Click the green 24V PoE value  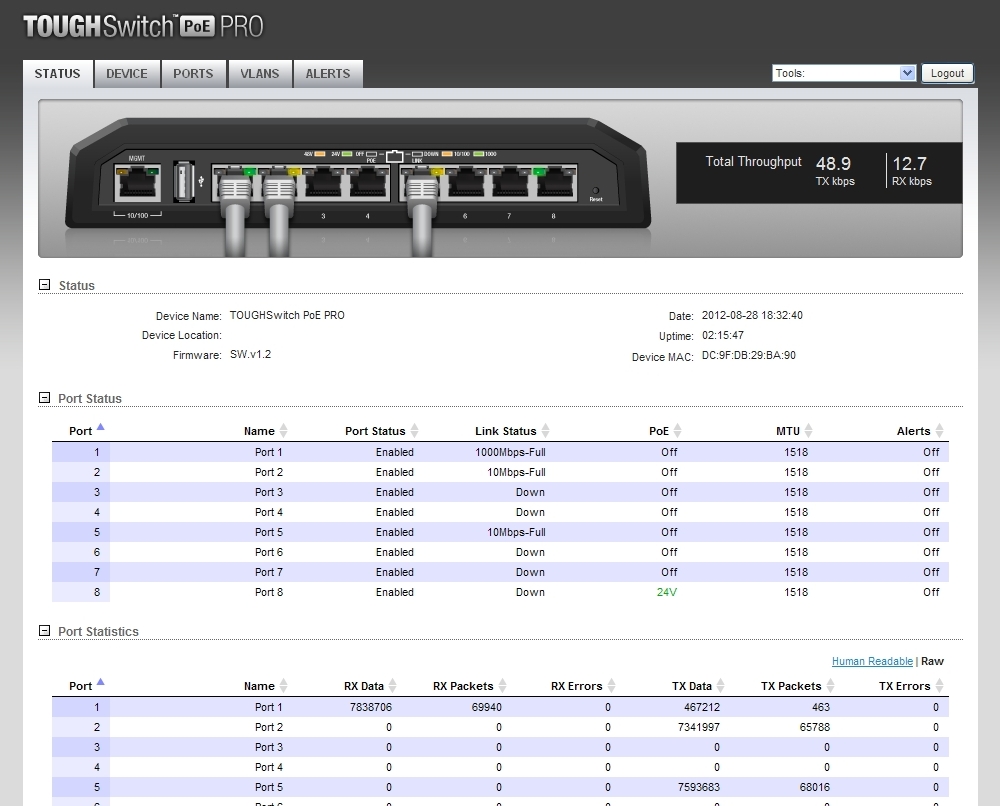pyautogui.click(x=666, y=592)
